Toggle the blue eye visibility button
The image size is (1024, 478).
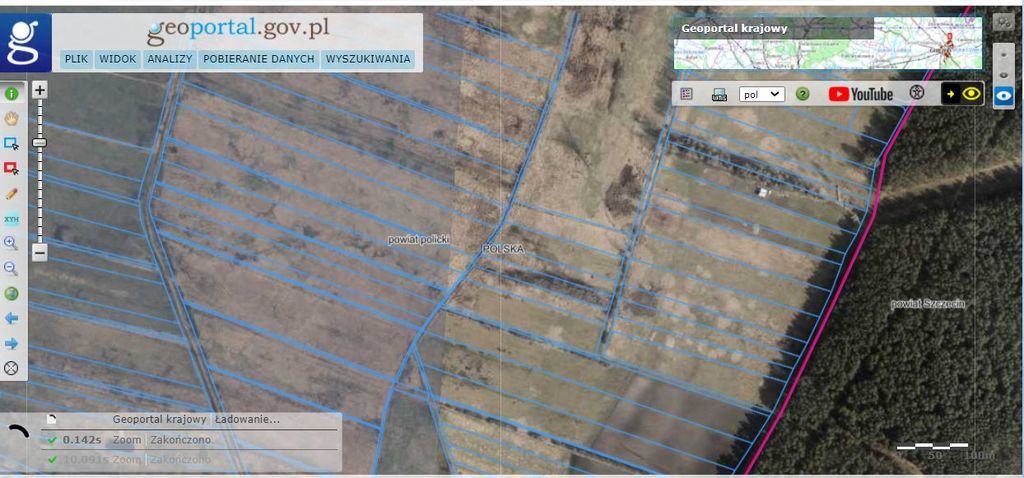(1005, 96)
